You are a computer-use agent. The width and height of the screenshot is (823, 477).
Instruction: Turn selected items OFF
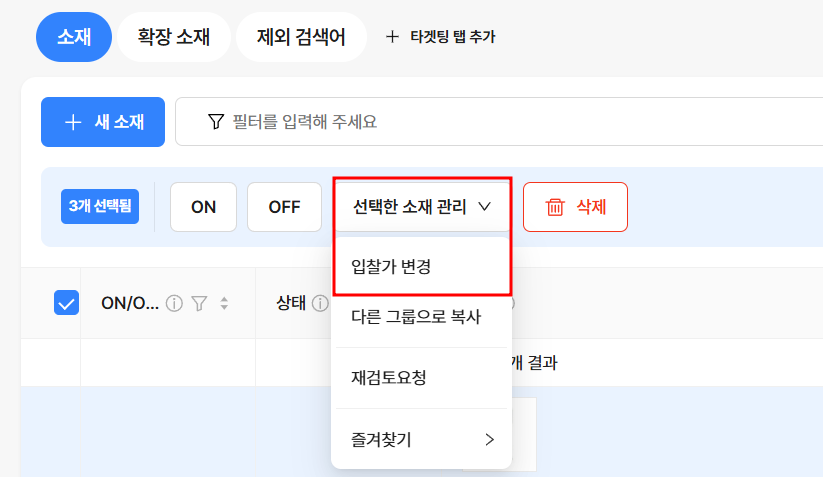284,207
